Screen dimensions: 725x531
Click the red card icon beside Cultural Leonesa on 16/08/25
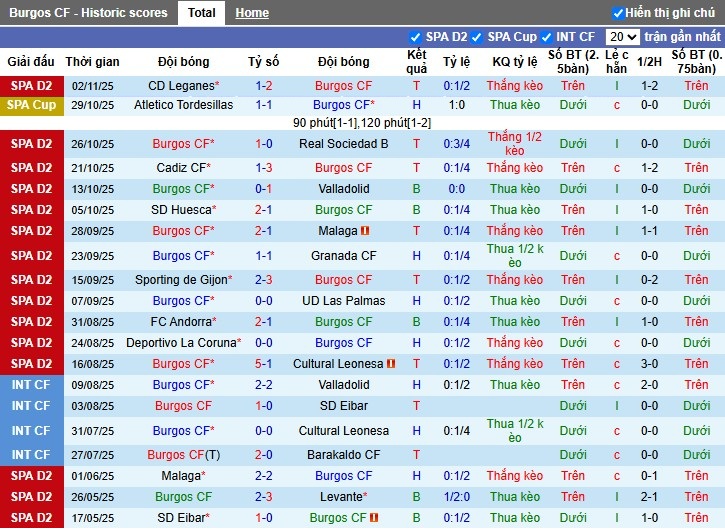391,364
